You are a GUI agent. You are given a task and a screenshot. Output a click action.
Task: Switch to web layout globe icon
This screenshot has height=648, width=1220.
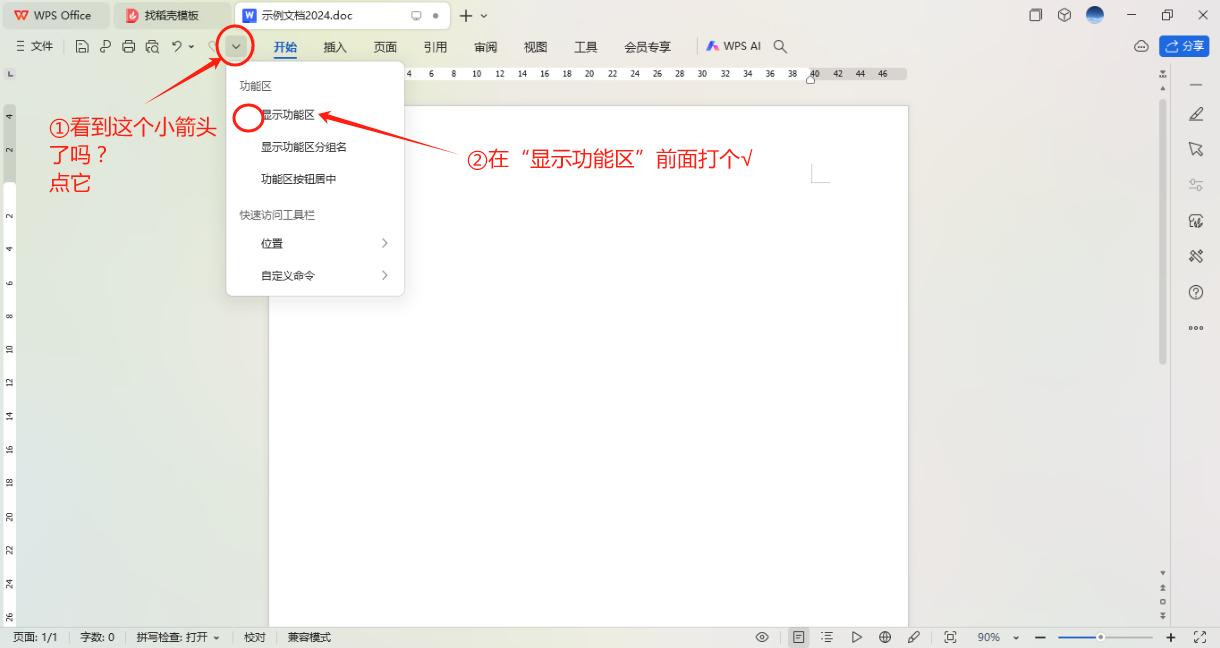point(885,637)
